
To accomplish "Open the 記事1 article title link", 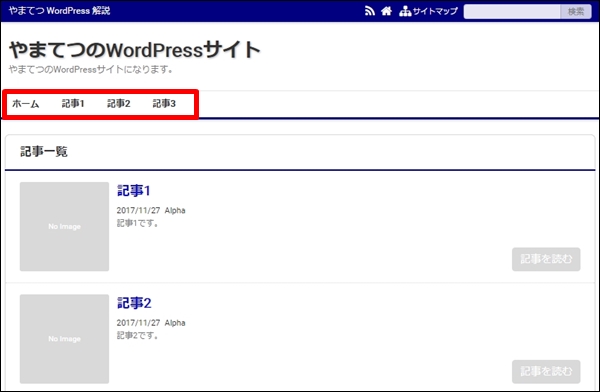I will 134,190.
